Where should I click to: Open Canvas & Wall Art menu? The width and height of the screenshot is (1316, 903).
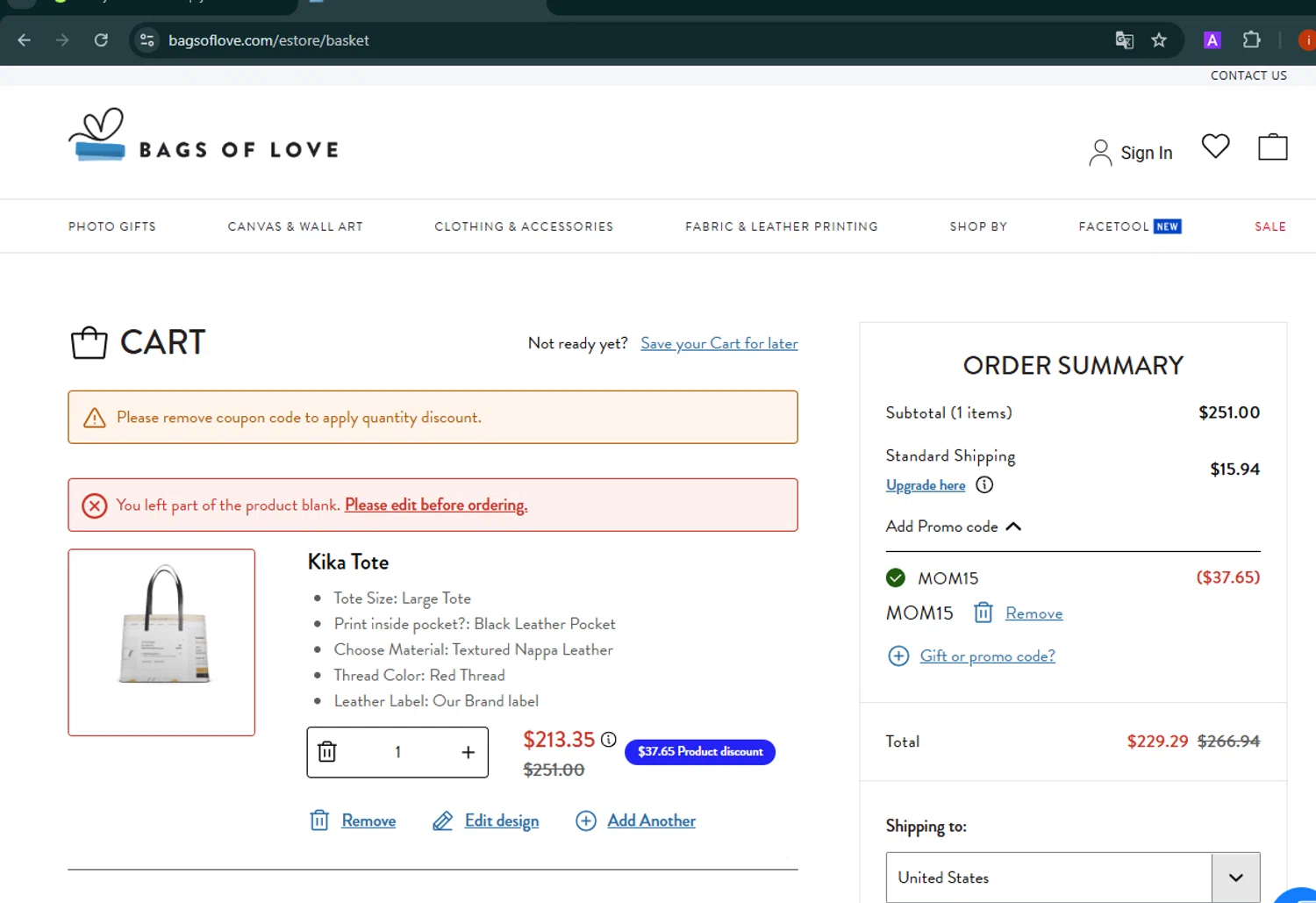(x=295, y=226)
